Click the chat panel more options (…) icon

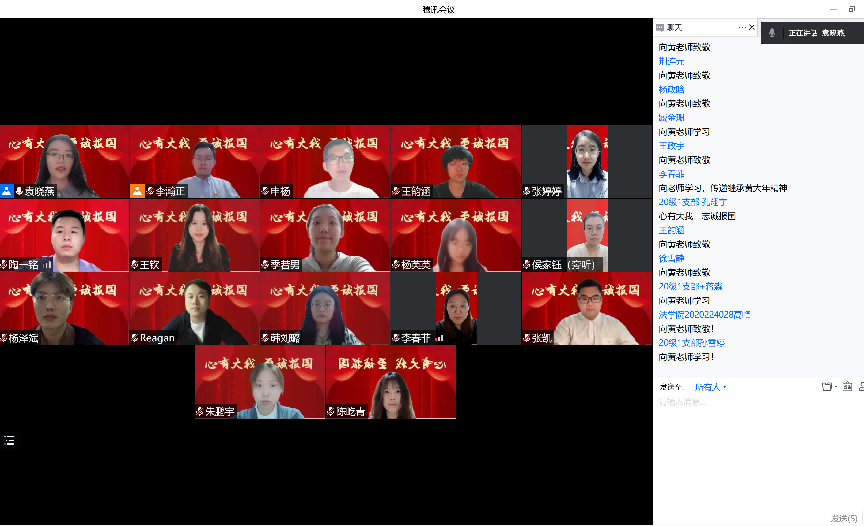point(742,27)
